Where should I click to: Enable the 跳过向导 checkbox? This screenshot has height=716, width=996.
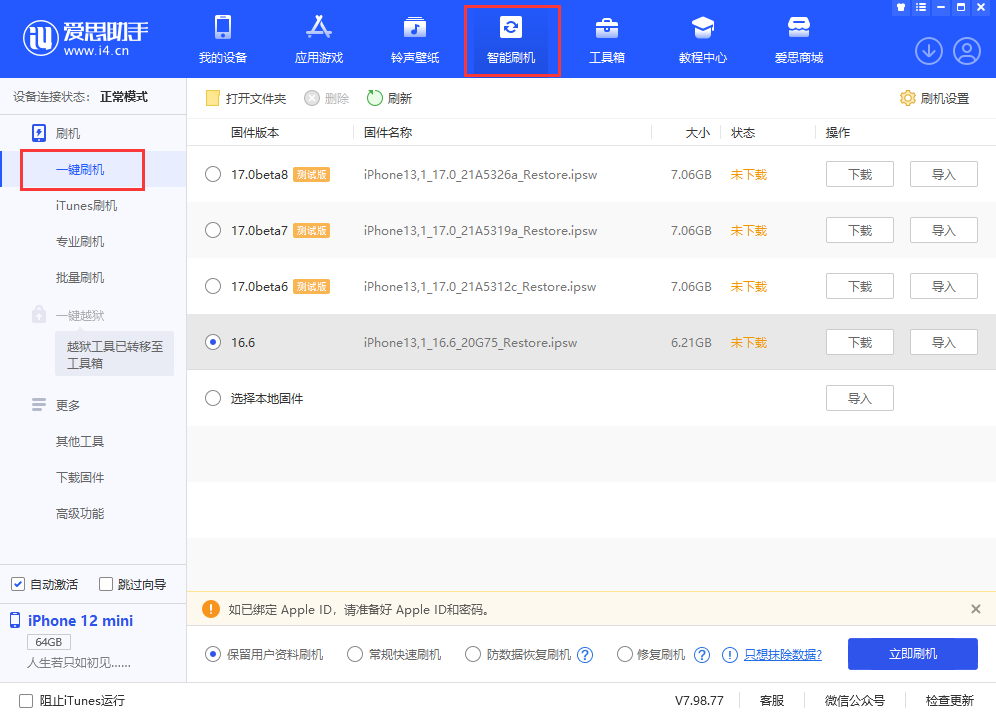[x=105, y=583]
